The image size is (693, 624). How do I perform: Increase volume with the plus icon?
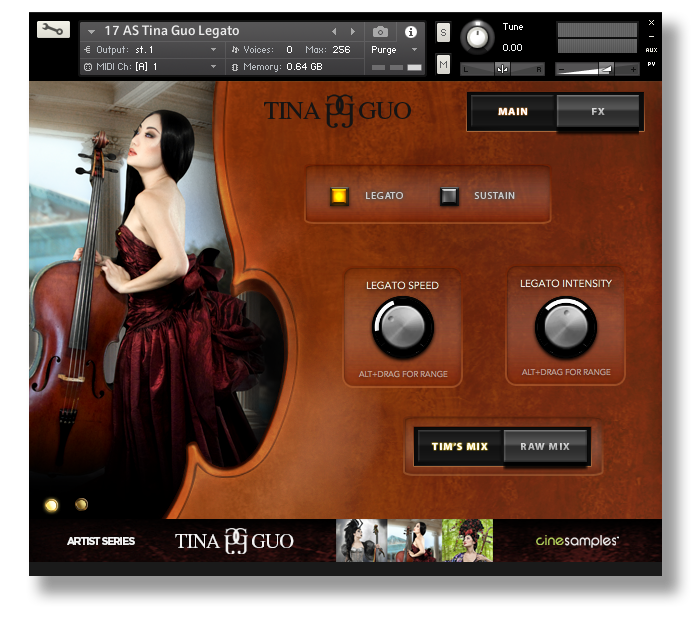pyautogui.click(x=633, y=69)
